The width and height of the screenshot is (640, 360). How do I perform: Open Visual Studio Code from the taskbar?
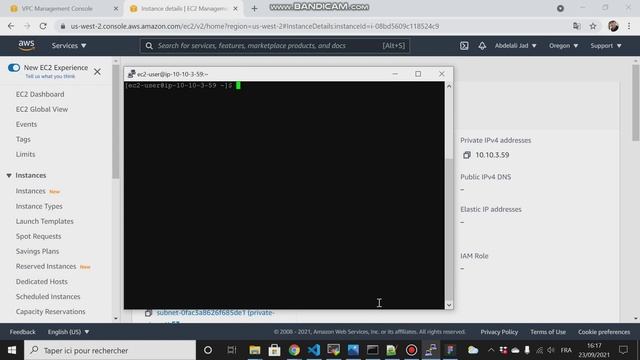313,350
